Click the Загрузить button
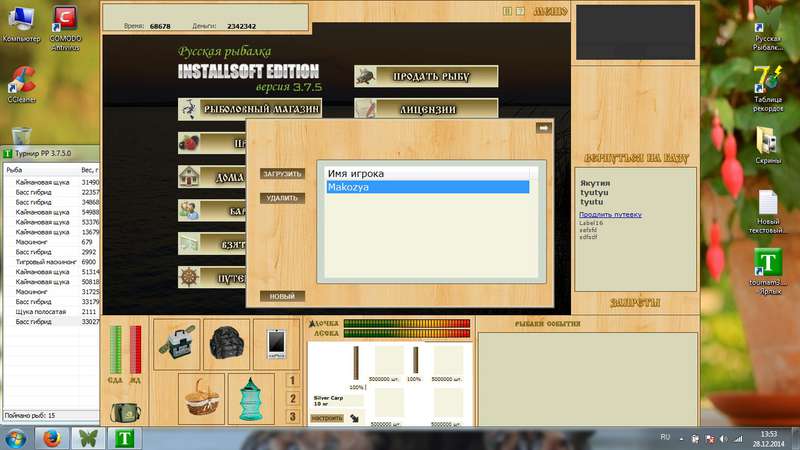 (282, 174)
